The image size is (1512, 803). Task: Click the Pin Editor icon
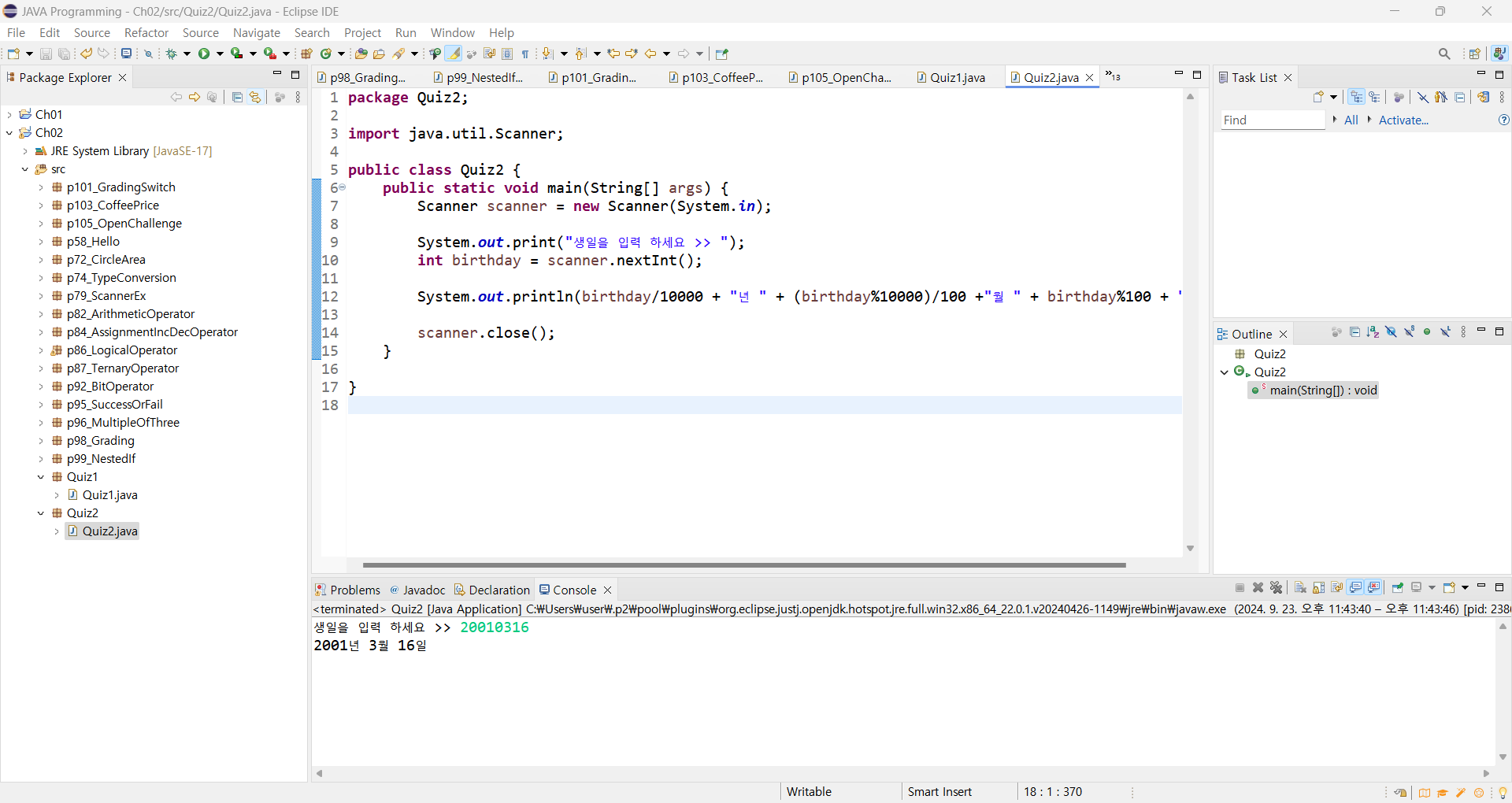(722, 54)
